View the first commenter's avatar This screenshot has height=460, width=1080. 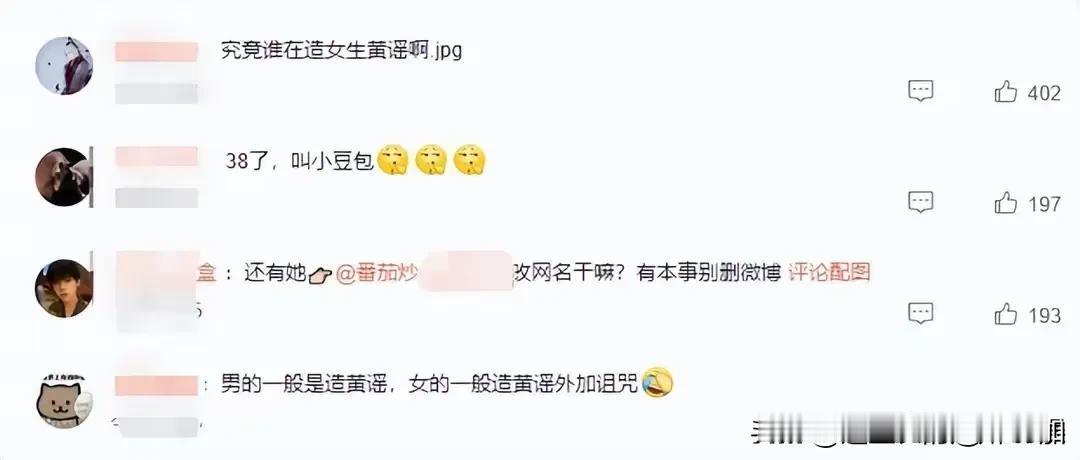tap(63, 65)
